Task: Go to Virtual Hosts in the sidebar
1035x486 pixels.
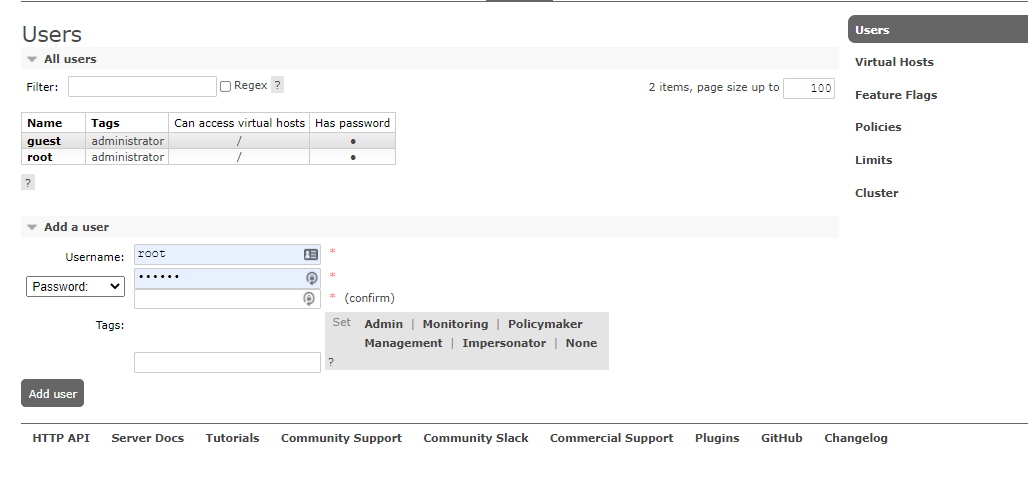Action: 894,62
